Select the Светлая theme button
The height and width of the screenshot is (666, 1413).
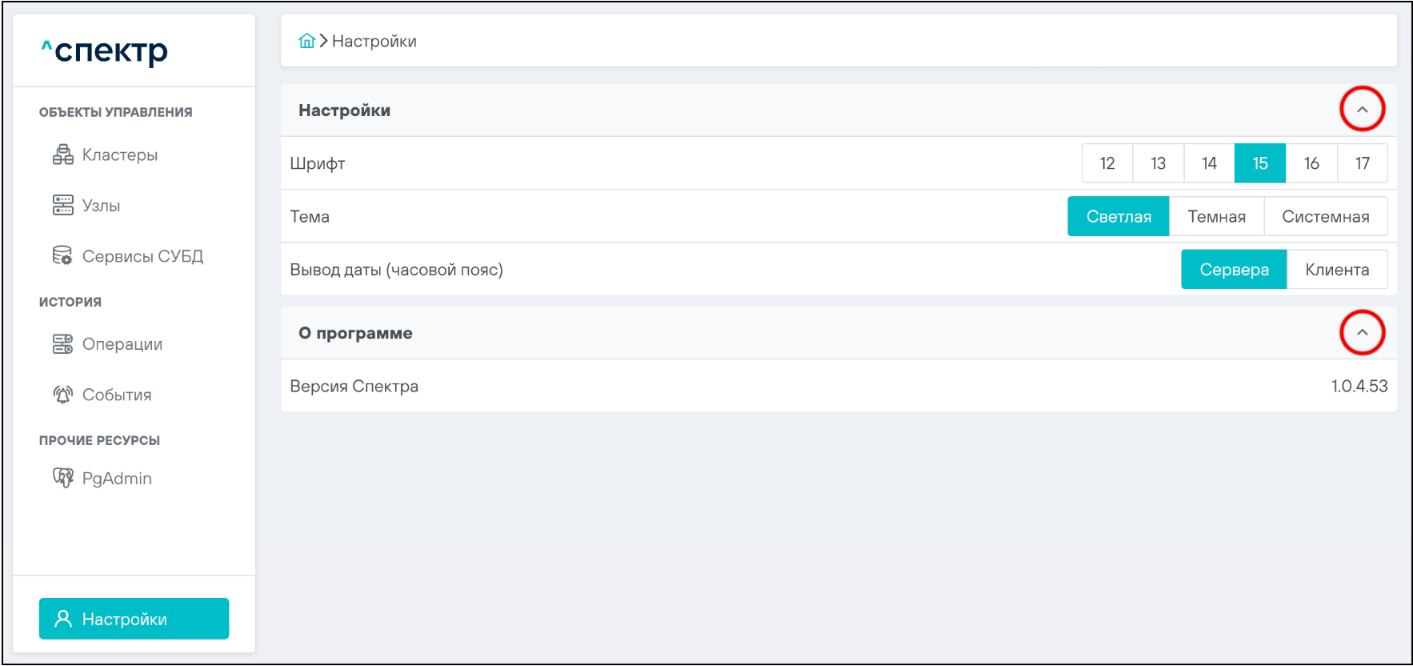(x=1118, y=217)
